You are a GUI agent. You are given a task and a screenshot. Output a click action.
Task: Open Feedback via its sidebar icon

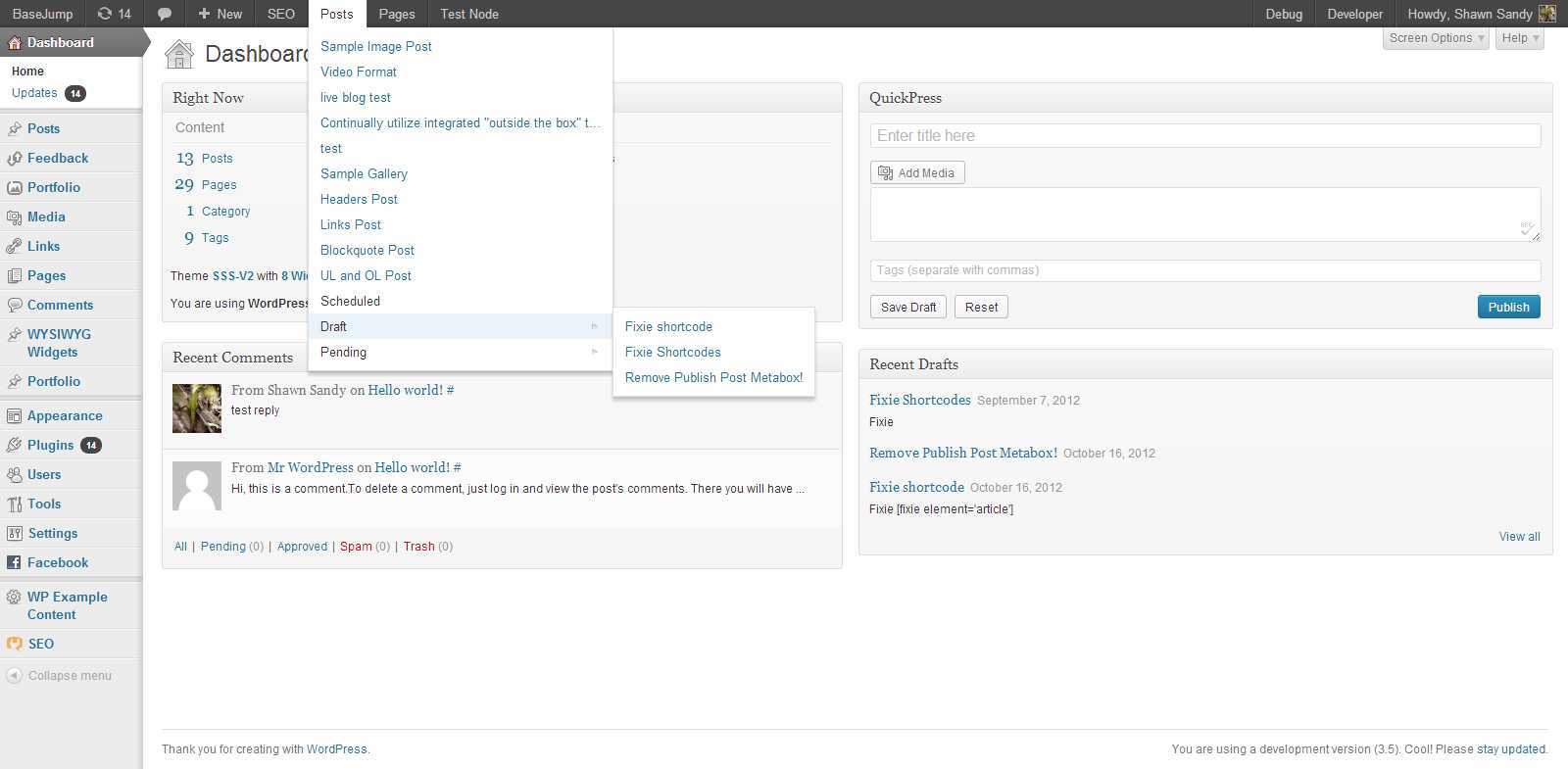tap(14, 158)
